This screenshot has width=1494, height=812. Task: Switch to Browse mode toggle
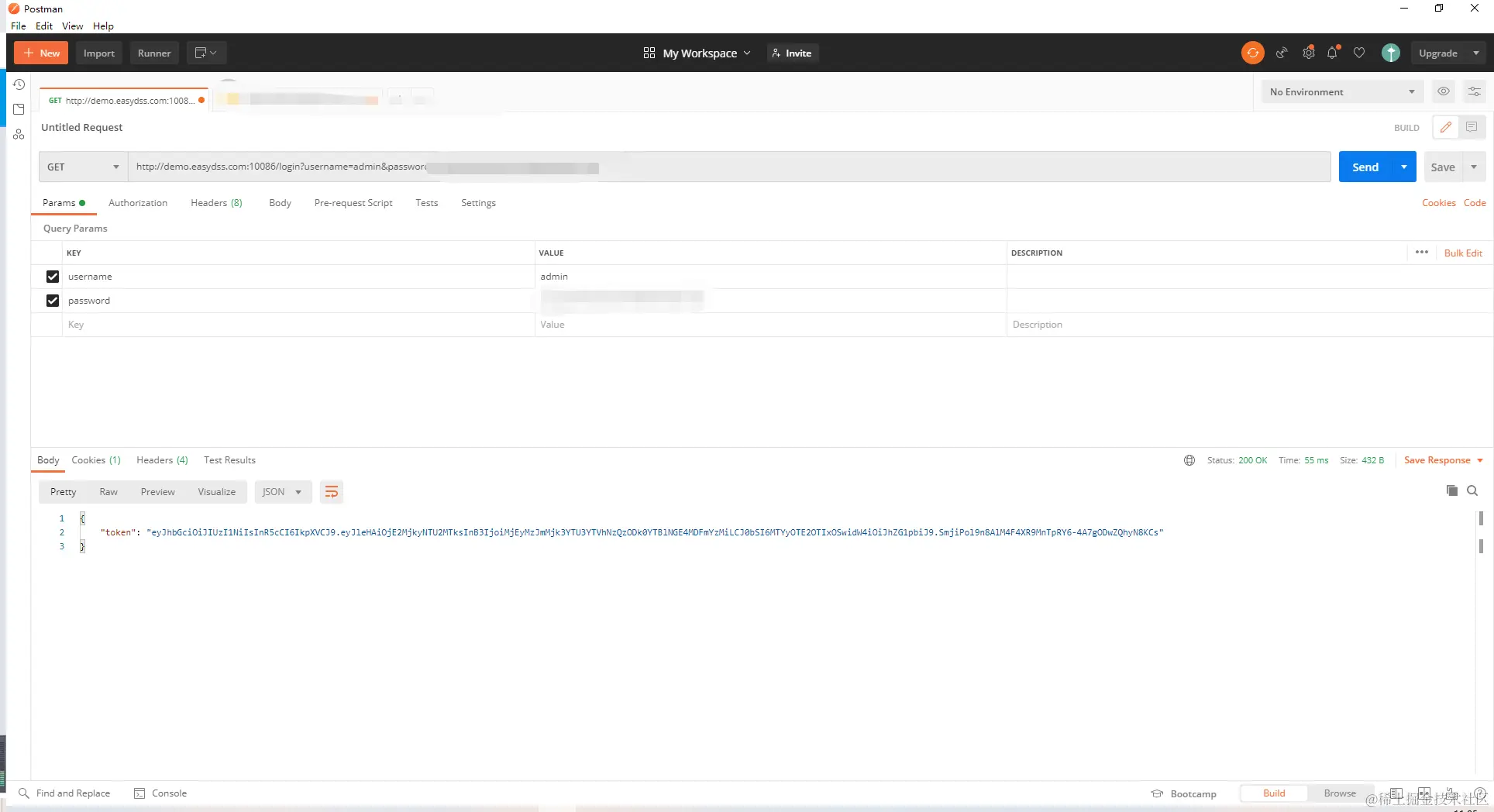[1340, 793]
